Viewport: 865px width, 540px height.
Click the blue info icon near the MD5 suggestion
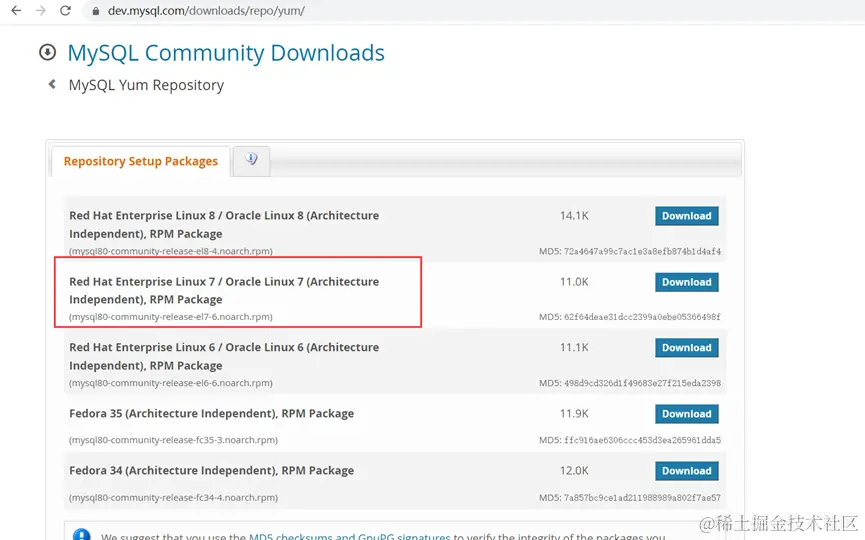click(x=81, y=534)
